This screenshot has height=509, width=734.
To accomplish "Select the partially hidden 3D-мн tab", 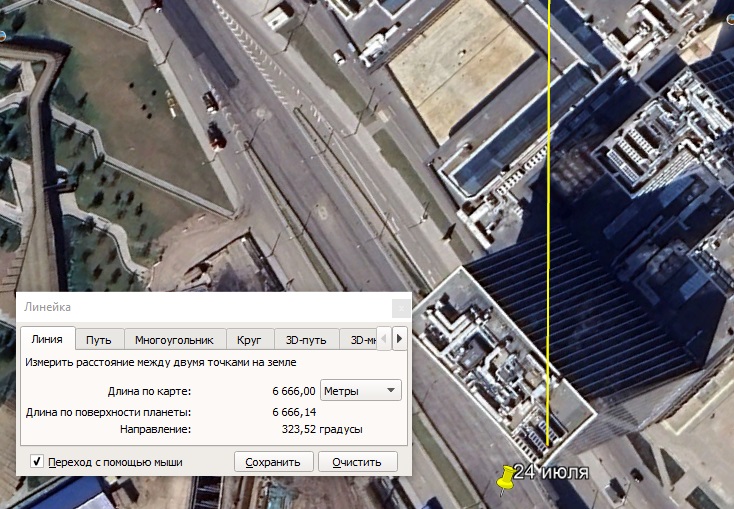I will [358, 340].
